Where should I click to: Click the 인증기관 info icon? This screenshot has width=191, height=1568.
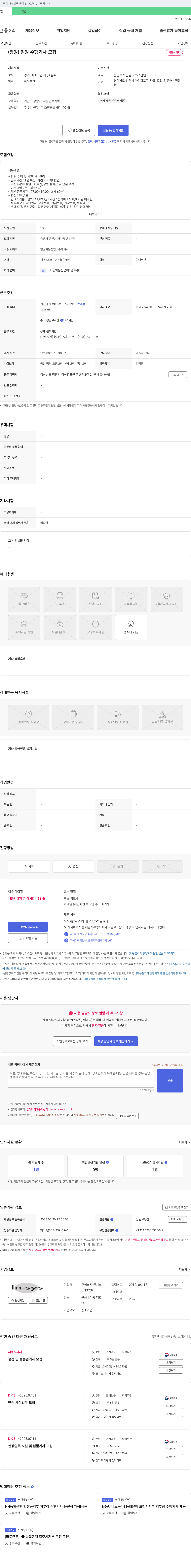[112, 1219]
